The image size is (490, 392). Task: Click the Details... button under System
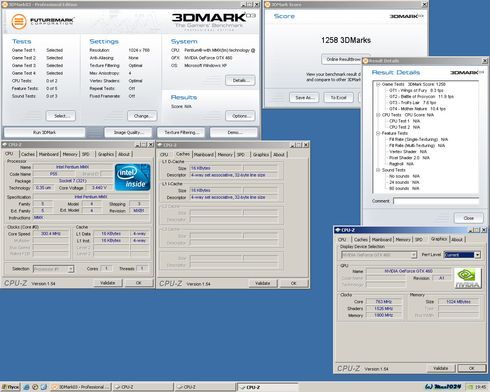[x=240, y=80]
